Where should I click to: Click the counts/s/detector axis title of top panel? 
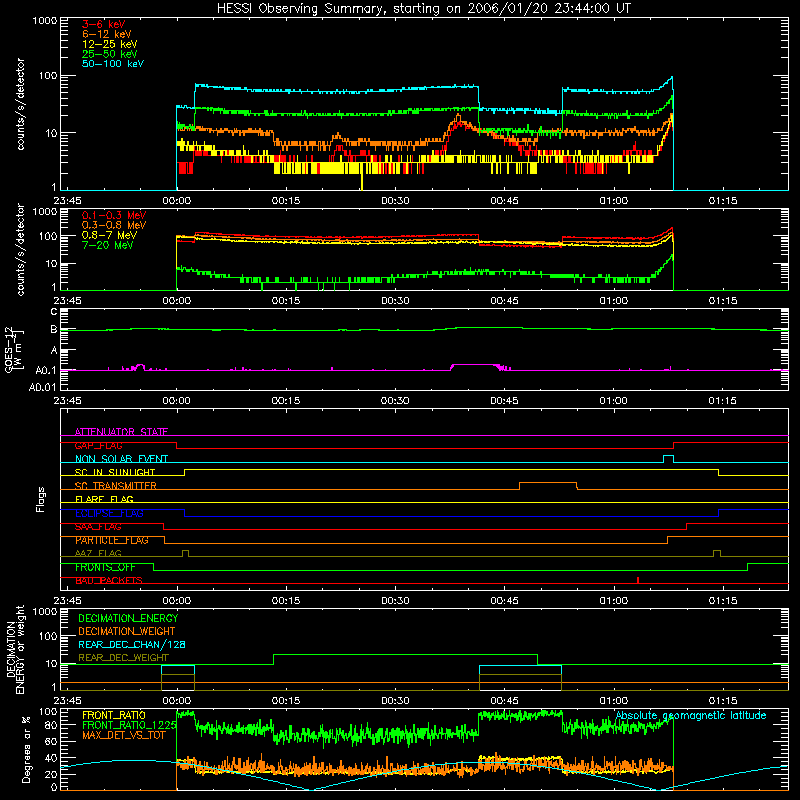click(20, 104)
